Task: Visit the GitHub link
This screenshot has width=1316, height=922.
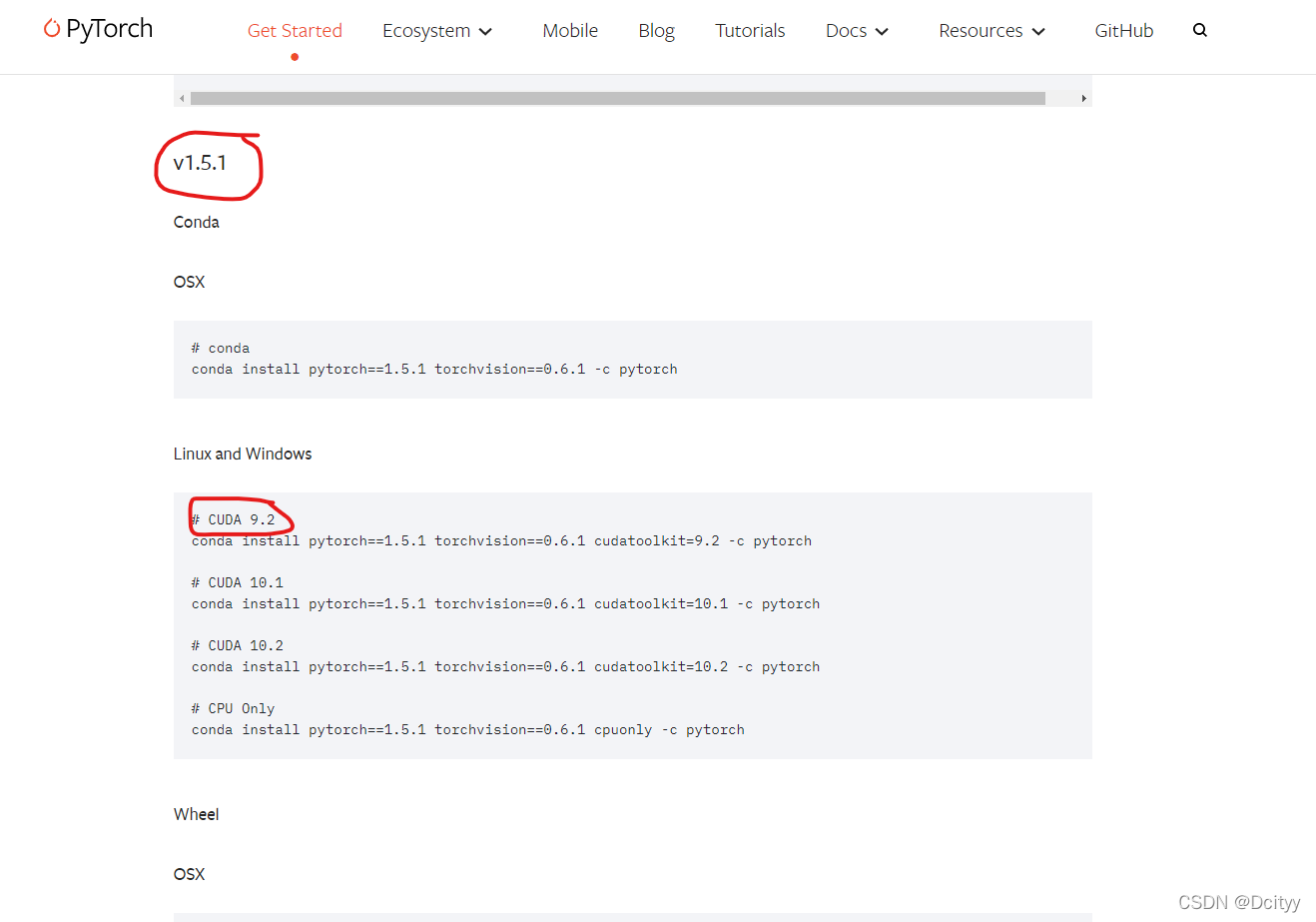Action: [1124, 31]
